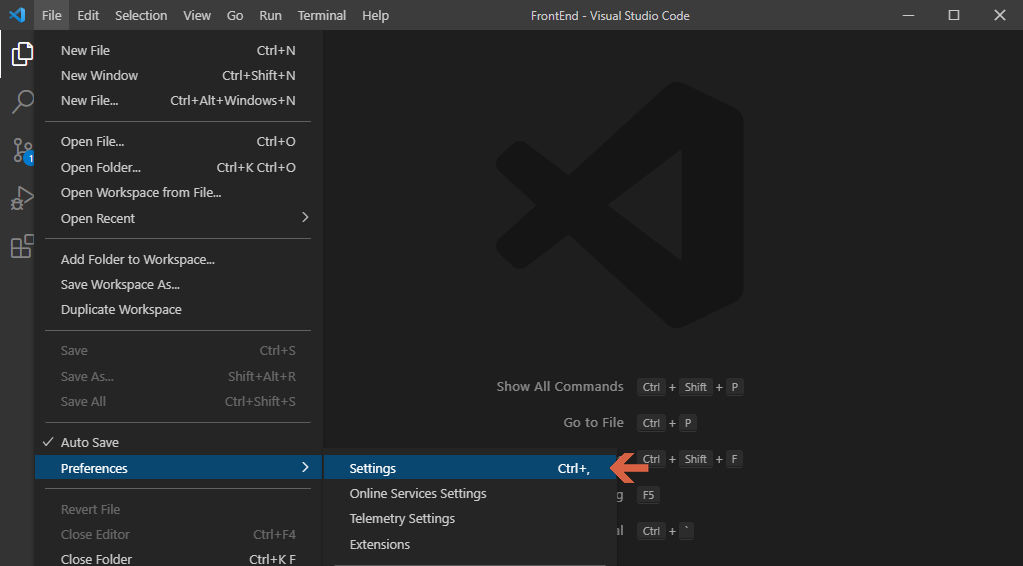Choose New Window from File menu

point(178,76)
